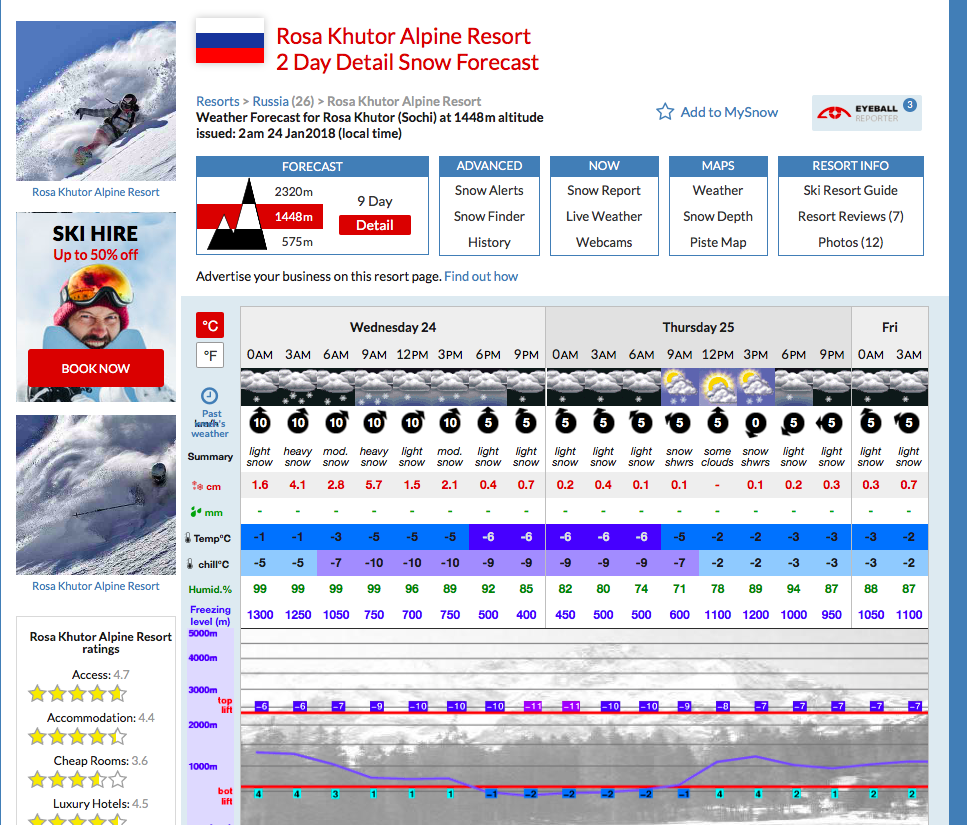Open Resort Reviews (7)

(850, 216)
